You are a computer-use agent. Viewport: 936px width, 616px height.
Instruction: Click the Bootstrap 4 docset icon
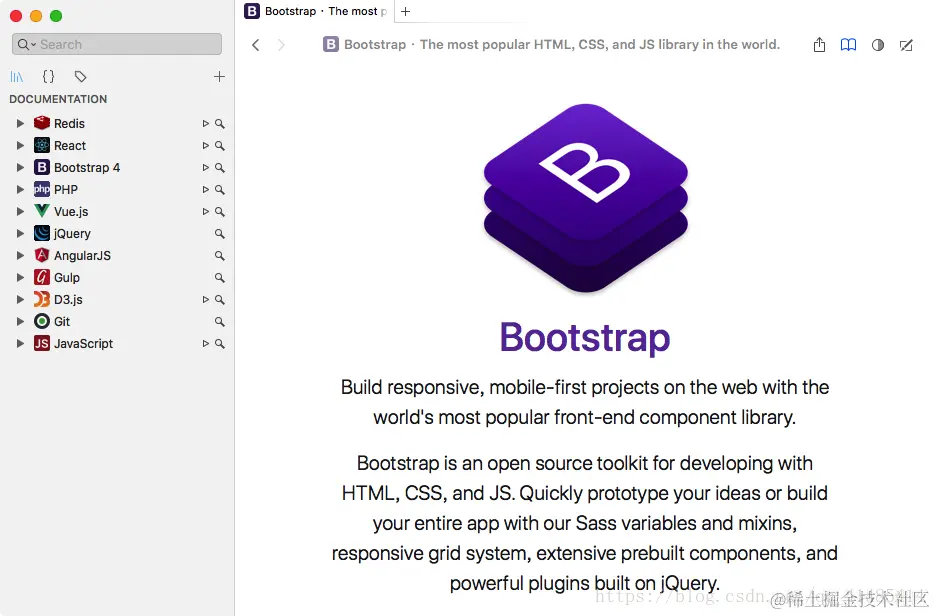pyautogui.click(x=42, y=167)
